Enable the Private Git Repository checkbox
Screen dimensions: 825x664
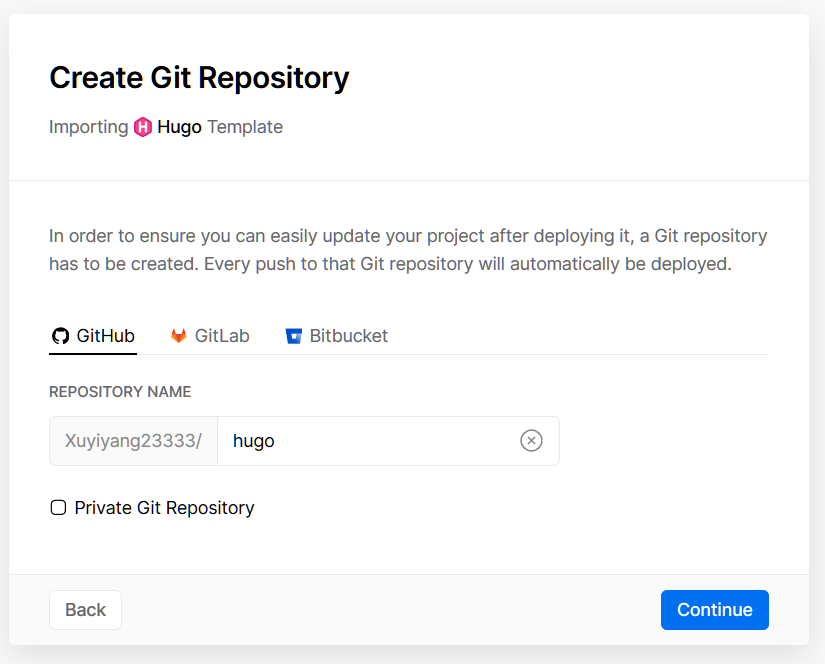(58, 508)
